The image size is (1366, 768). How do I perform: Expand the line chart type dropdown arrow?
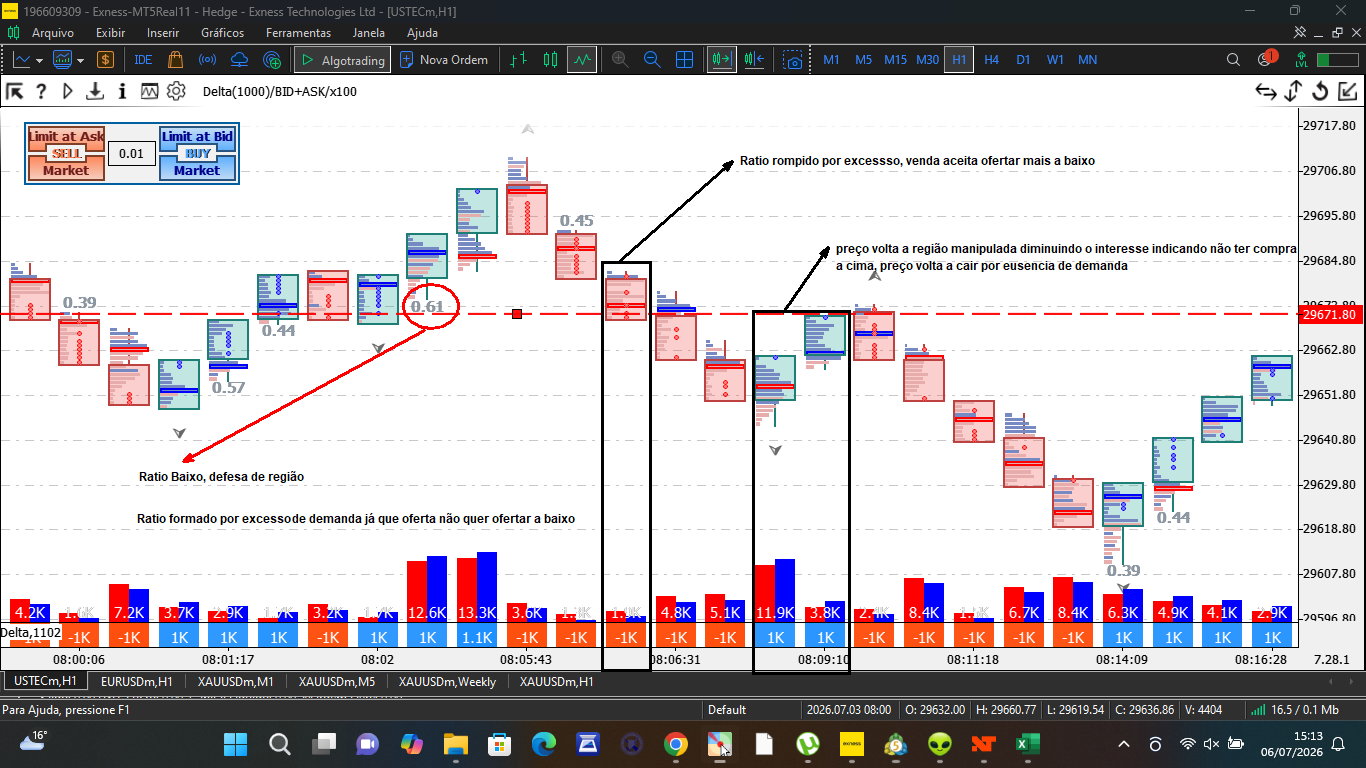[39, 60]
